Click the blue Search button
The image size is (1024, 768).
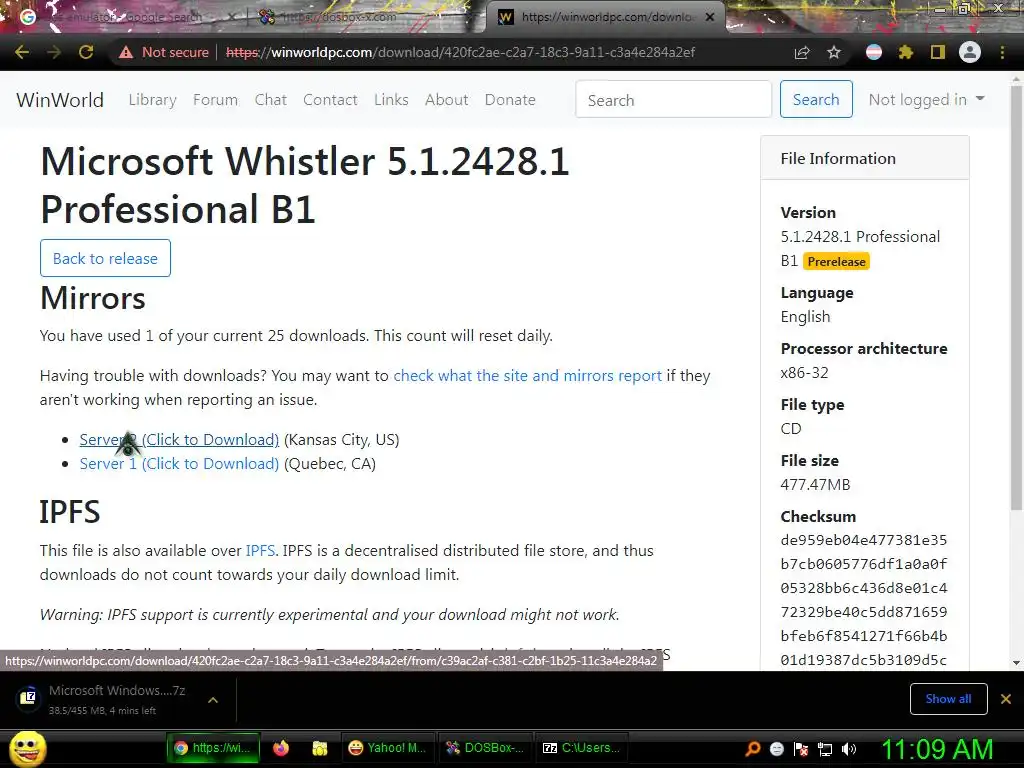[816, 99]
